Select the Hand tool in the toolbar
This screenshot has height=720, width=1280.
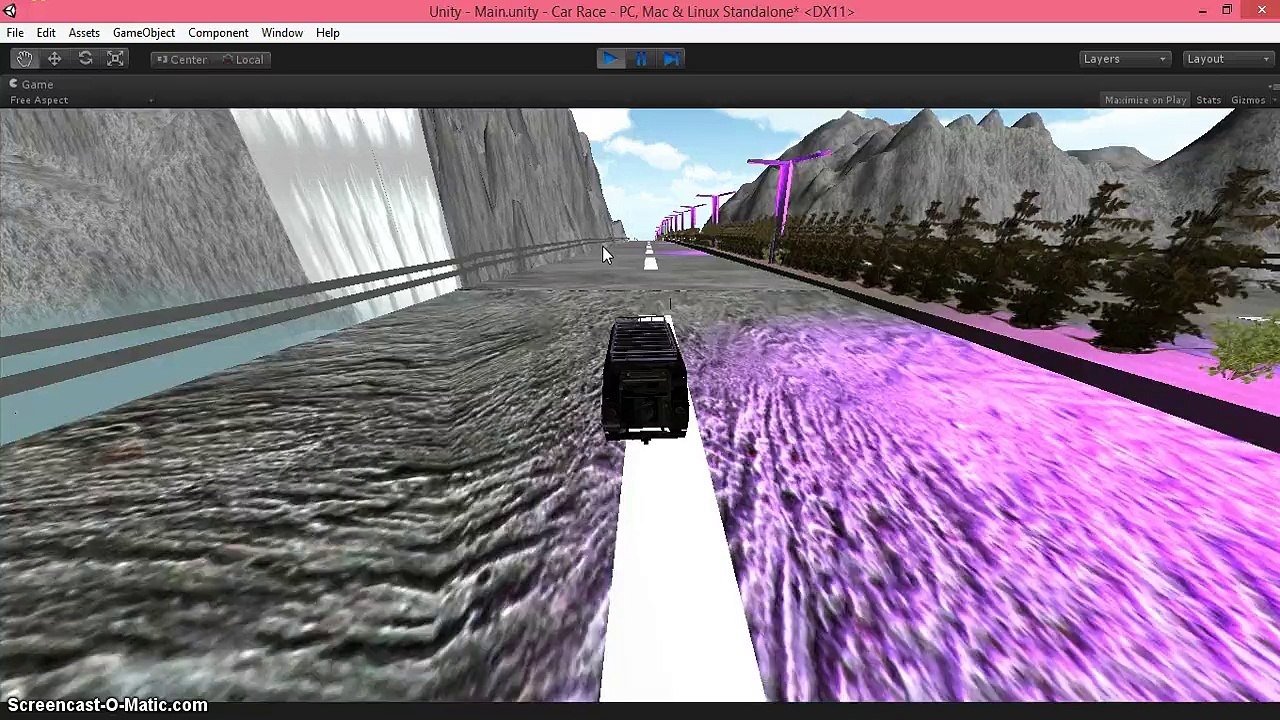point(24,59)
